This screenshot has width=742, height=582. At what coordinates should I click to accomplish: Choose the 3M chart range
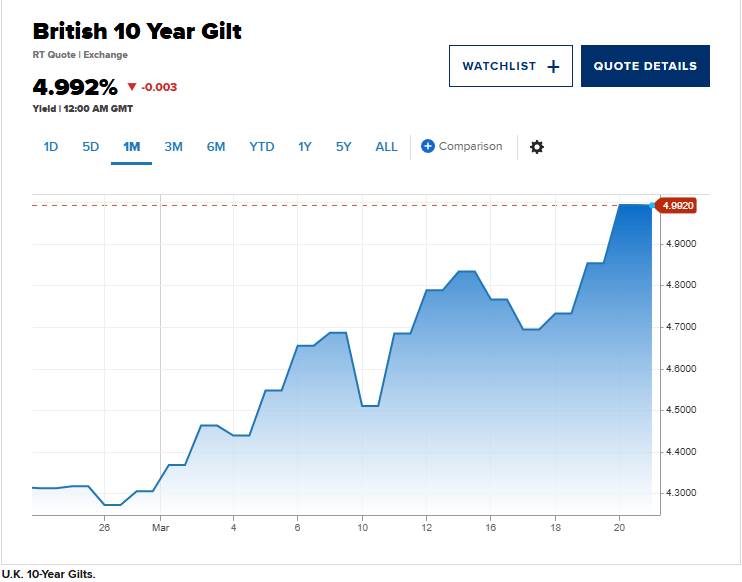tap(174, 147)
